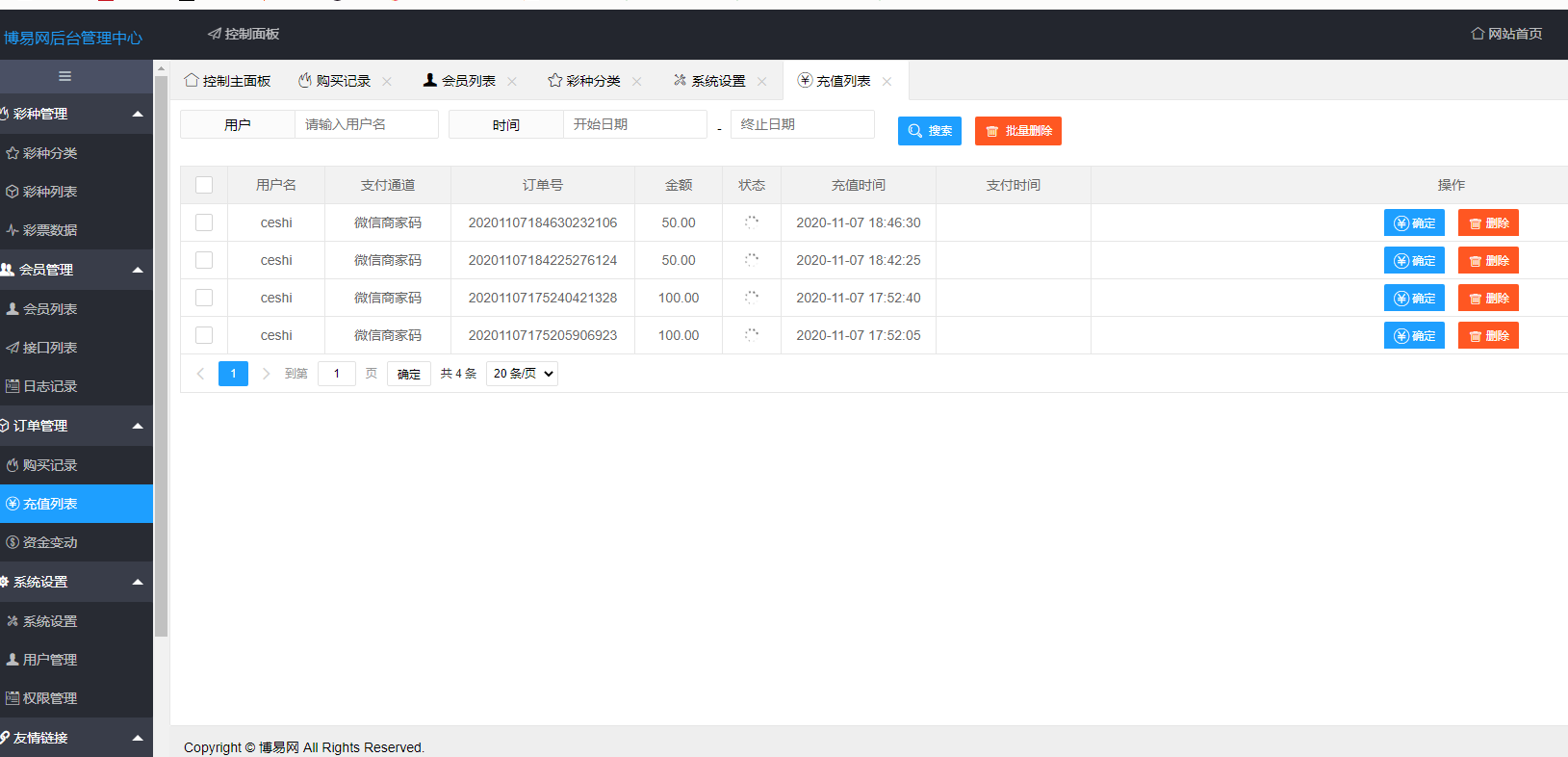1568x757 pixels.
Task: Click the 彩种列表 cube icon in sidebar
Action: [x=13, y=192]
